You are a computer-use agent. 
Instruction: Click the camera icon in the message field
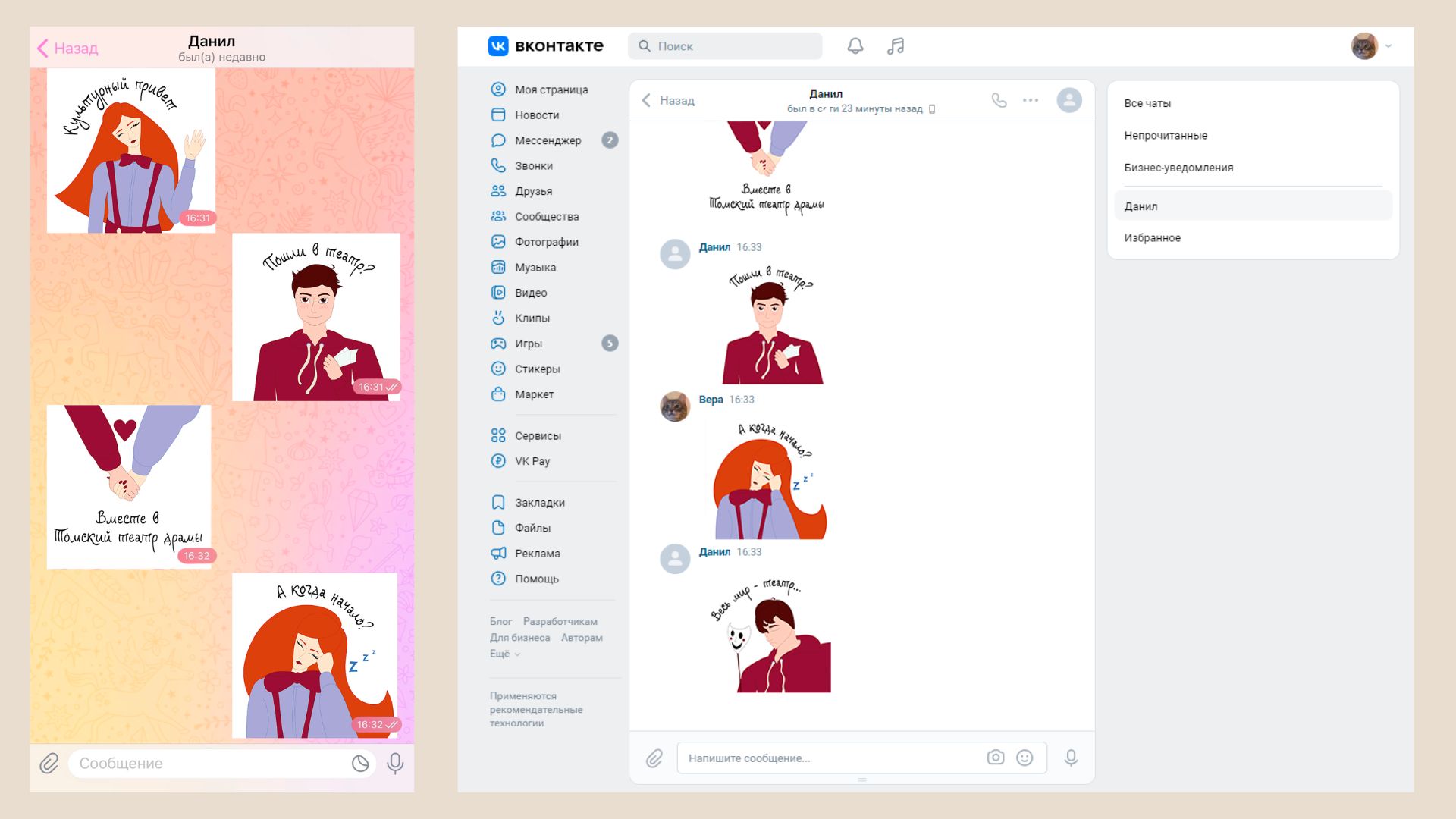click(995, 758)
